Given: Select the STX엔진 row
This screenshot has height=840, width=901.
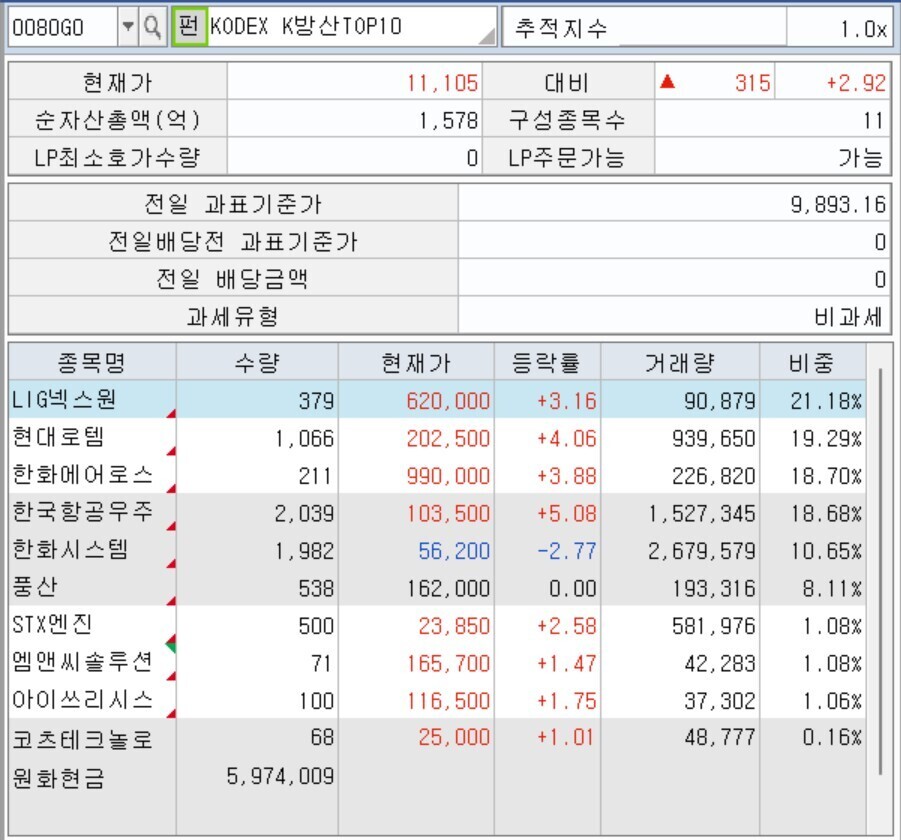Looking at the screenshot, I should coord(437,625).
